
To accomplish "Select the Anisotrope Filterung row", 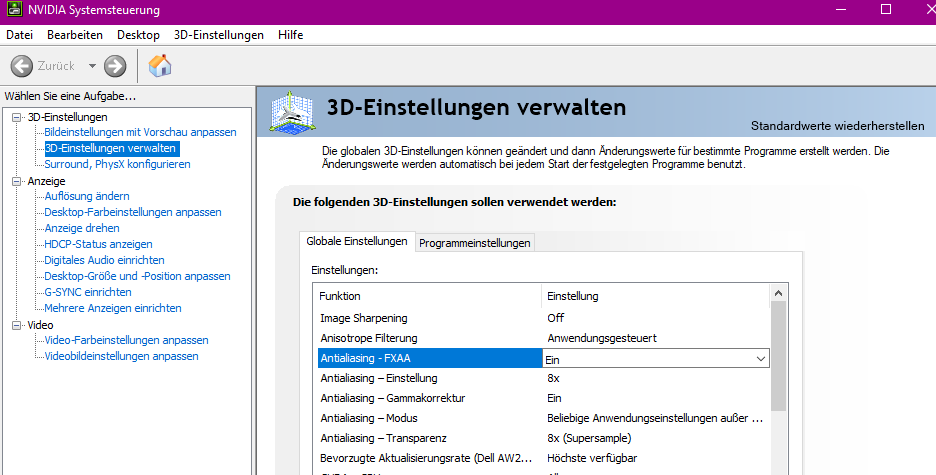I will pos(543,338).
